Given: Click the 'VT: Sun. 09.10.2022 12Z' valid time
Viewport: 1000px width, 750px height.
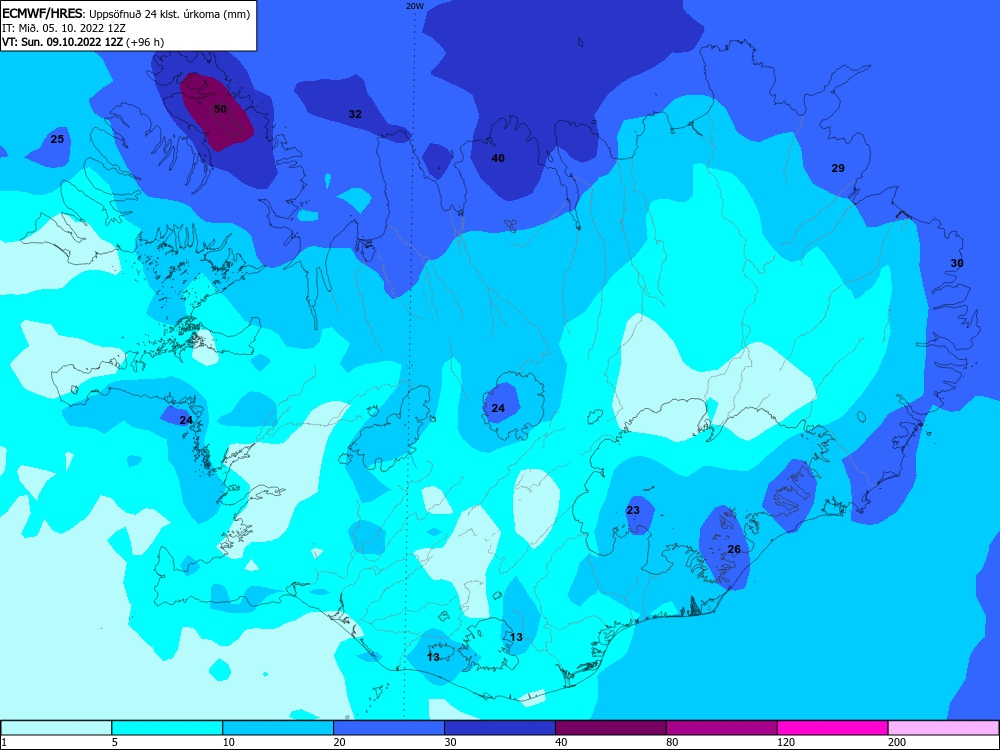Looking at the screenshot, I should click(x=63, y=42).
